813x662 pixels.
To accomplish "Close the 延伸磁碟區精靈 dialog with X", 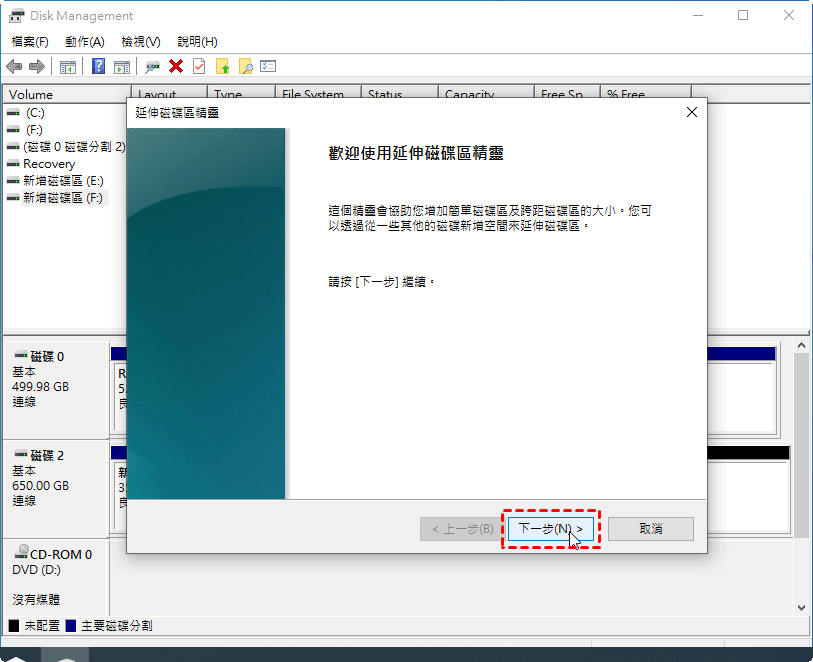I will pos(692,112).
